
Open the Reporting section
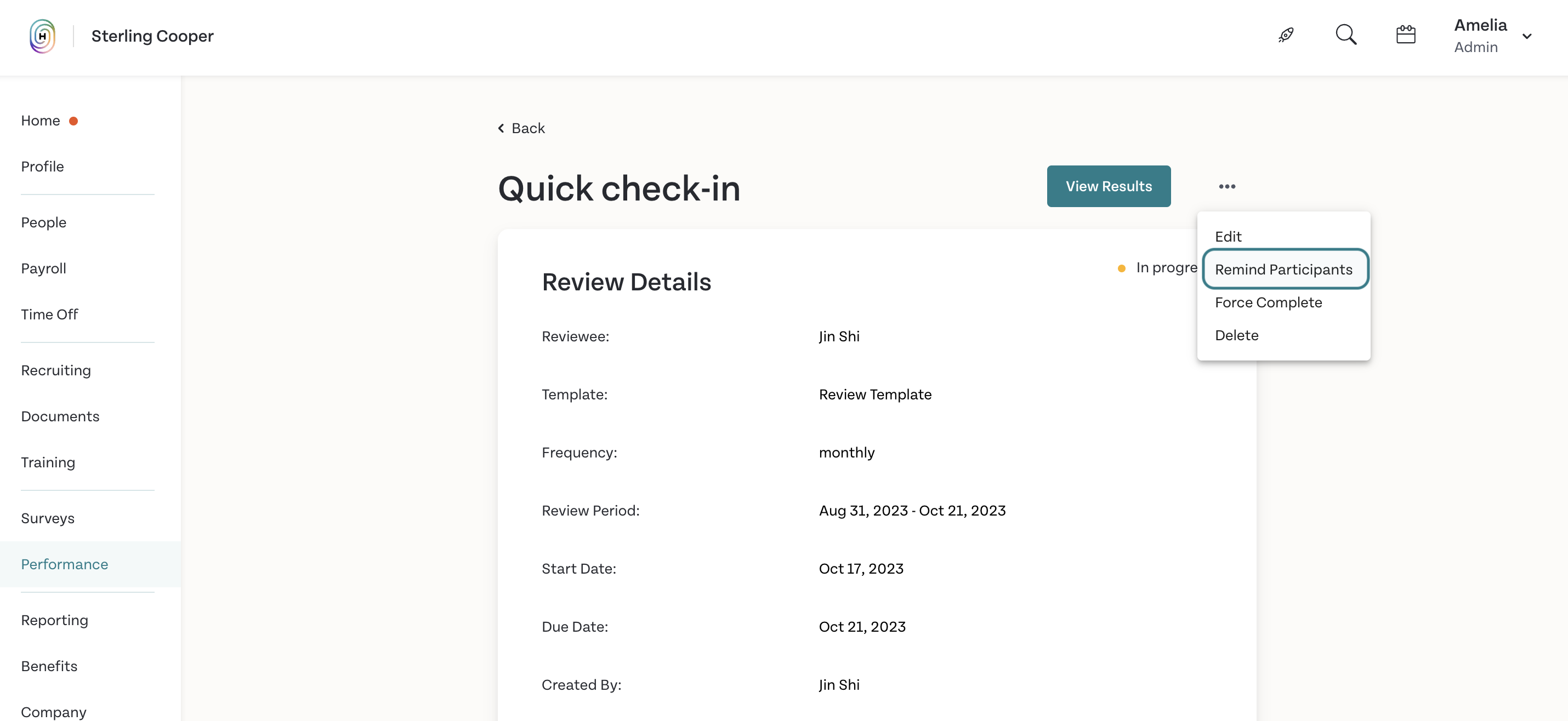point(54,620)
